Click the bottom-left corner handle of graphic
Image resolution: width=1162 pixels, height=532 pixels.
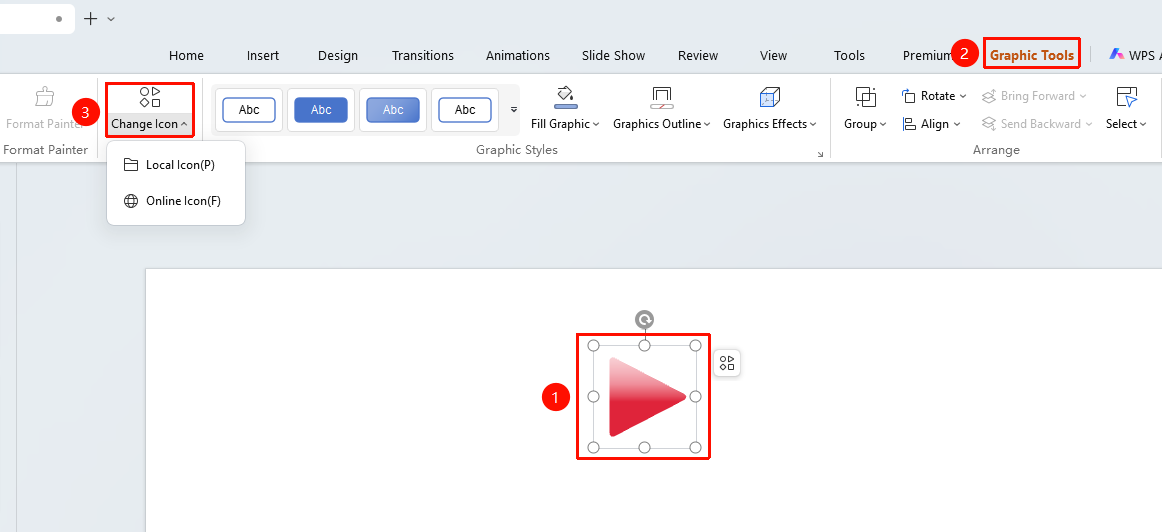[594, 447]
